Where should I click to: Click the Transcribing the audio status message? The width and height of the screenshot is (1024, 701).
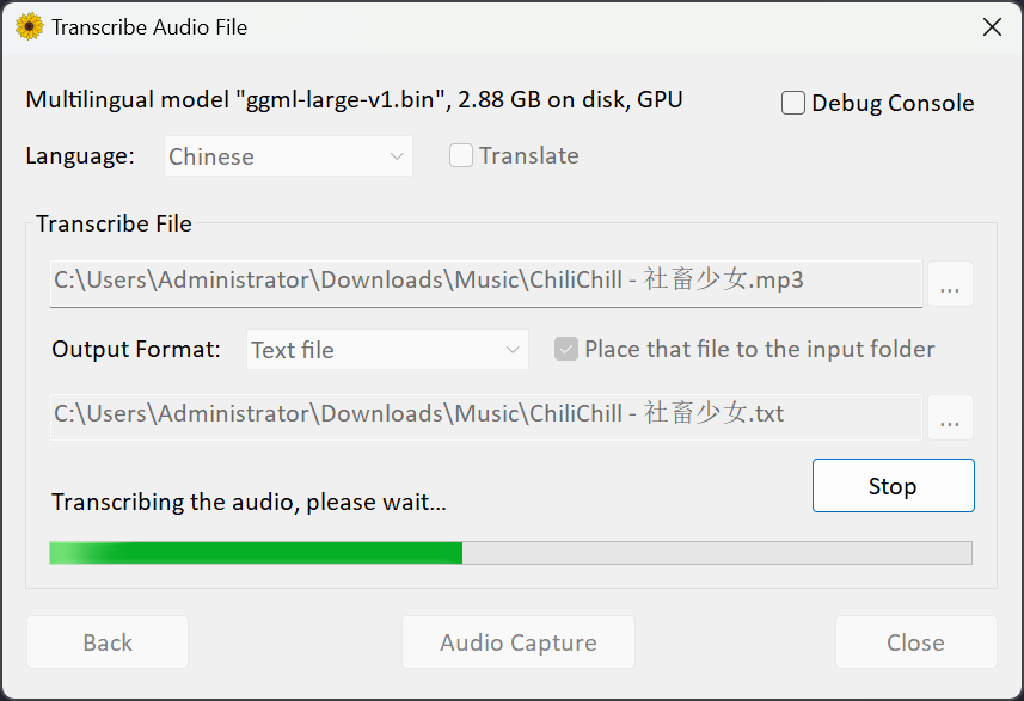coord(249,502)
